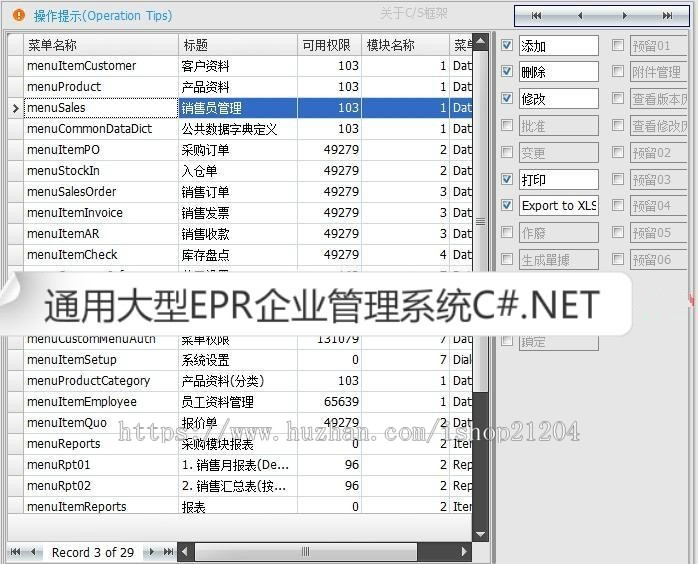The height and width of the screenshot is (564, 698).
Task: Select the menuReports cell
Action: click(x=101, y=444)
